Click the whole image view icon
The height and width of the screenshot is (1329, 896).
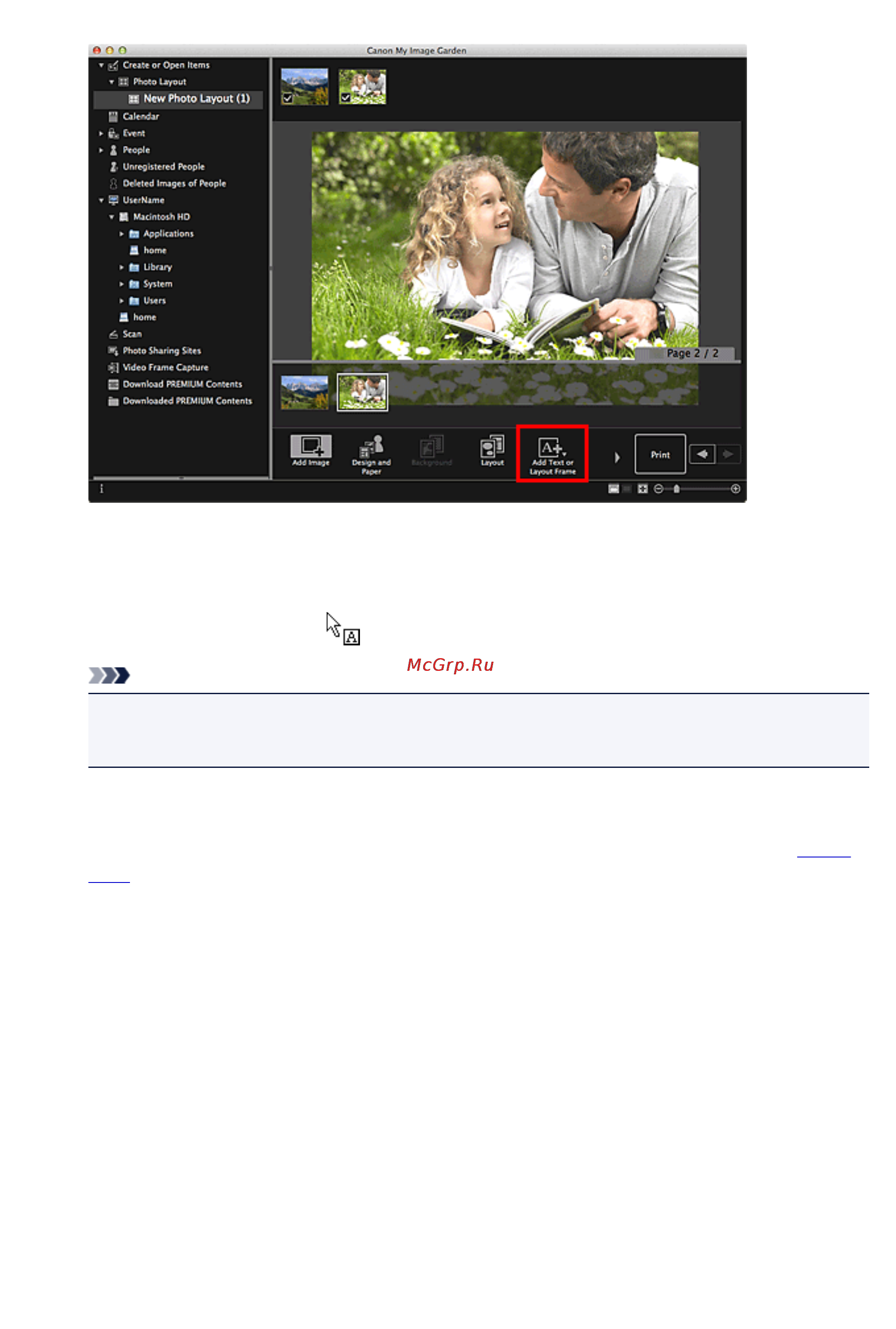click(642, 489)
